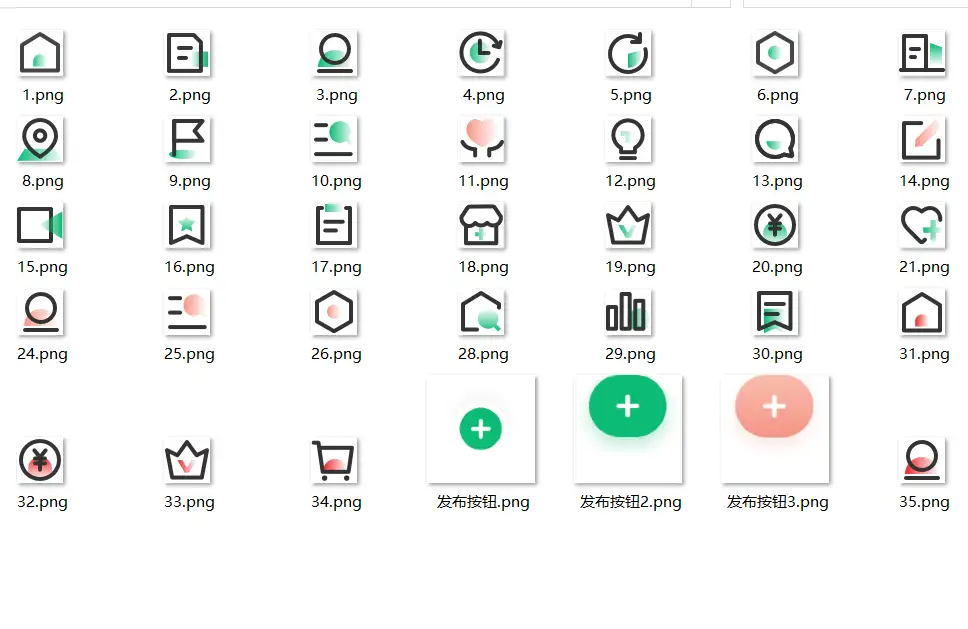Click the chat bubble icon 13.png

[x=775, y=139]
